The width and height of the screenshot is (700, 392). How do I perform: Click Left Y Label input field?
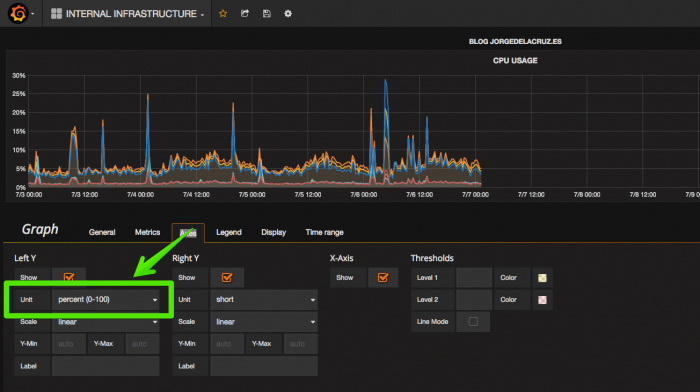(106, 366)
